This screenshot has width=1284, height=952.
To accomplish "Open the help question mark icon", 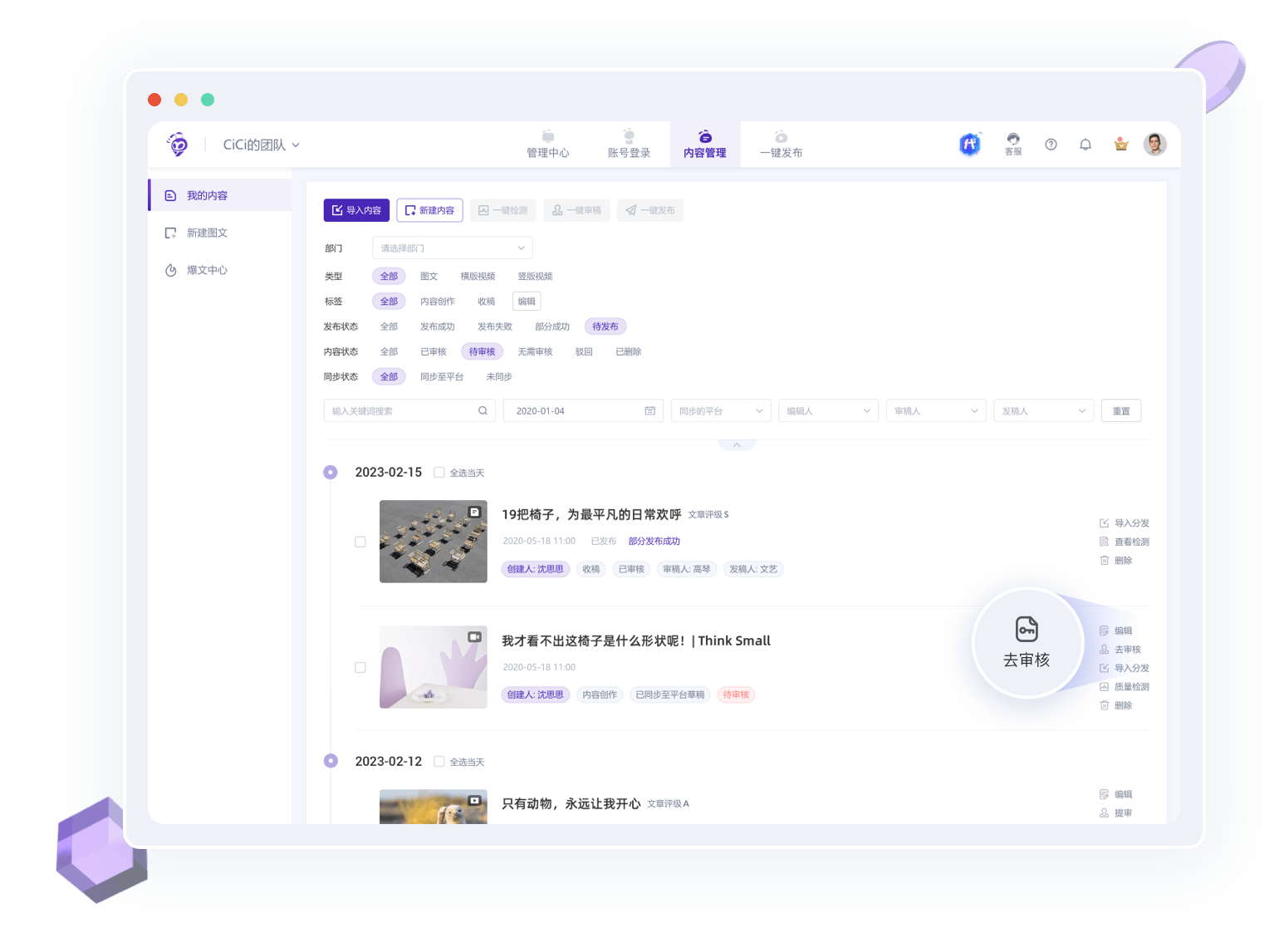I will tap(1051, 144).
